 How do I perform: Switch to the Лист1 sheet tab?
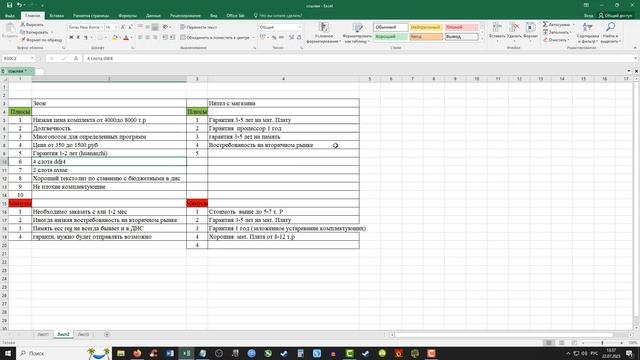43,334
